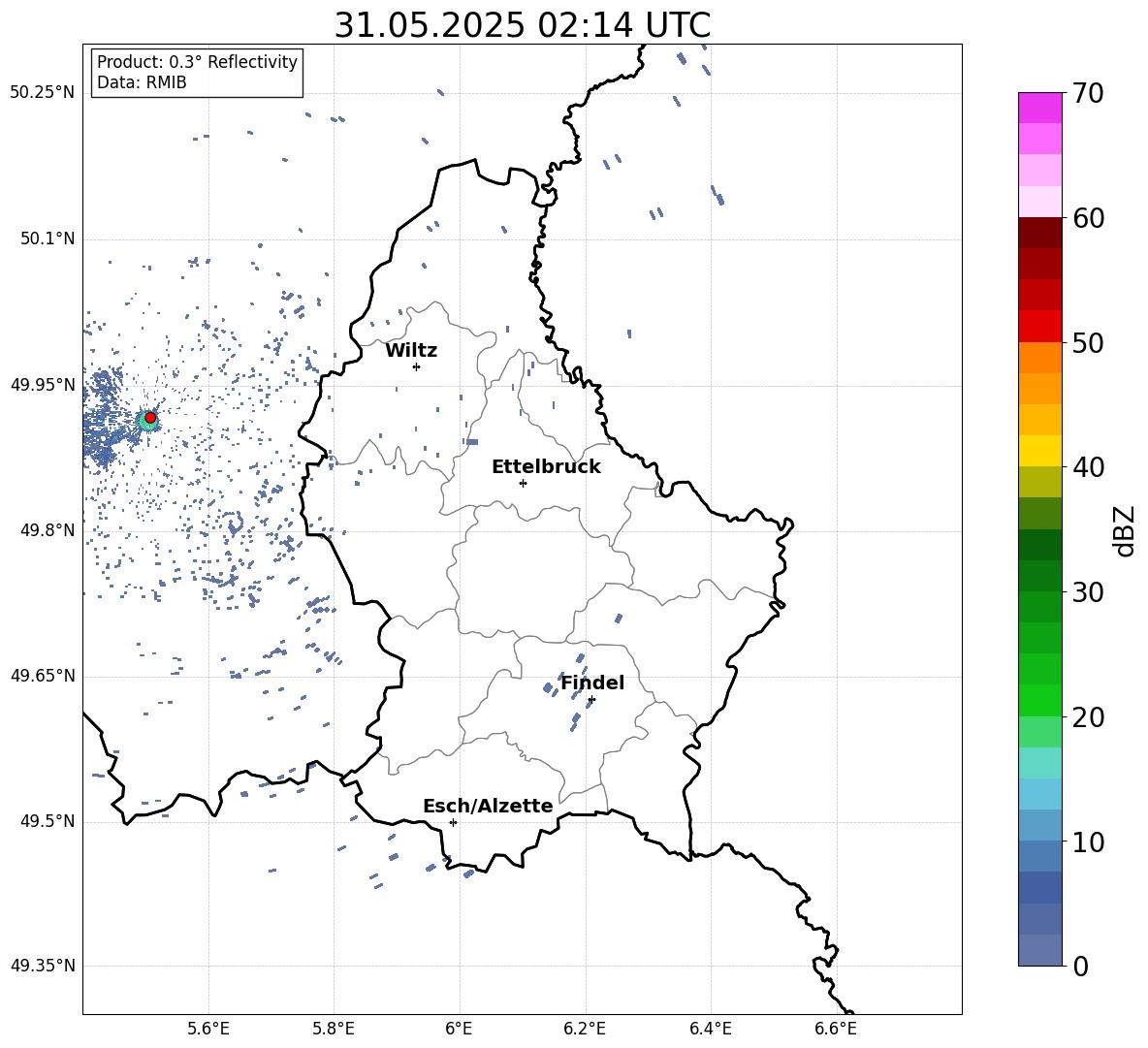The width and height of the screenshot is (1148, 1048).
Task: Click the red radar site marker
Action: pos(150,418)
